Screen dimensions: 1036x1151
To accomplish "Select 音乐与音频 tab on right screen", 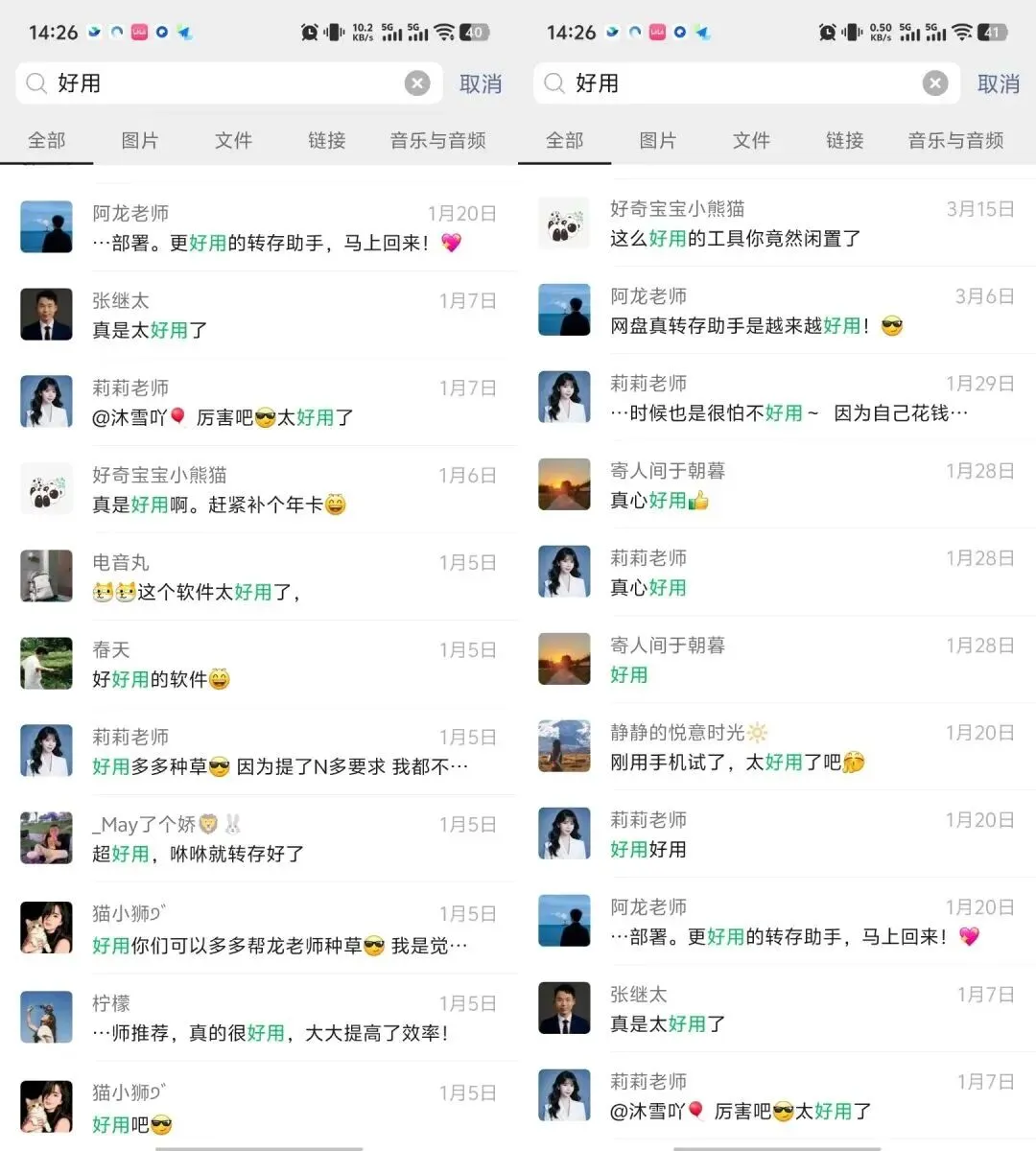I will [956, 140].
